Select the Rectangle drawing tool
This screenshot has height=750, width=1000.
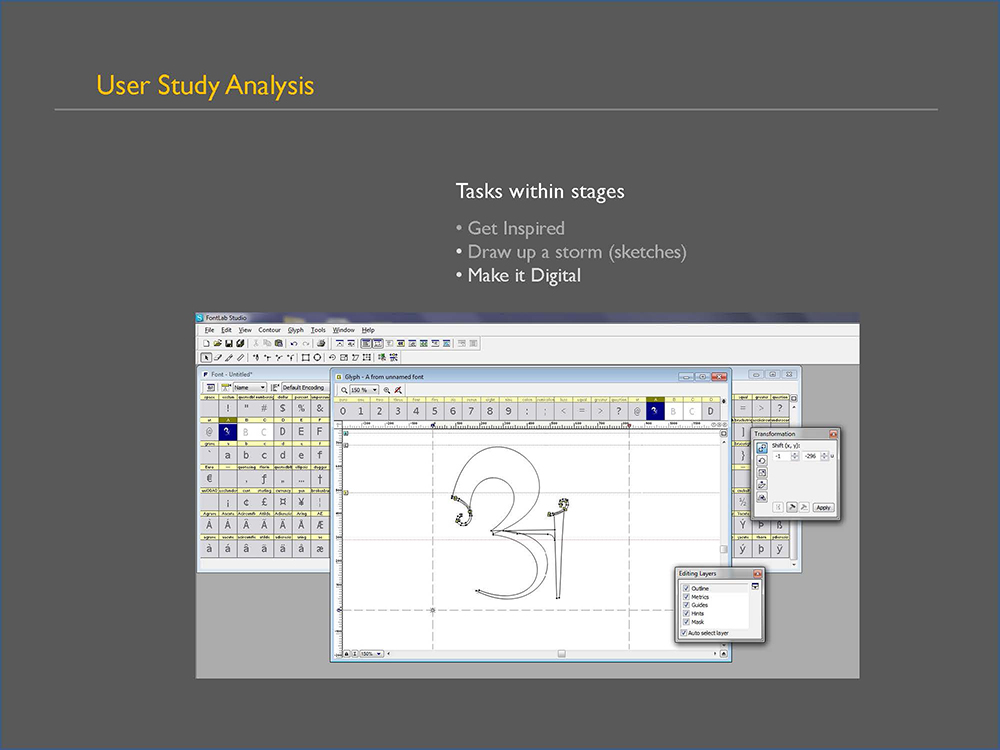[305, 357]
